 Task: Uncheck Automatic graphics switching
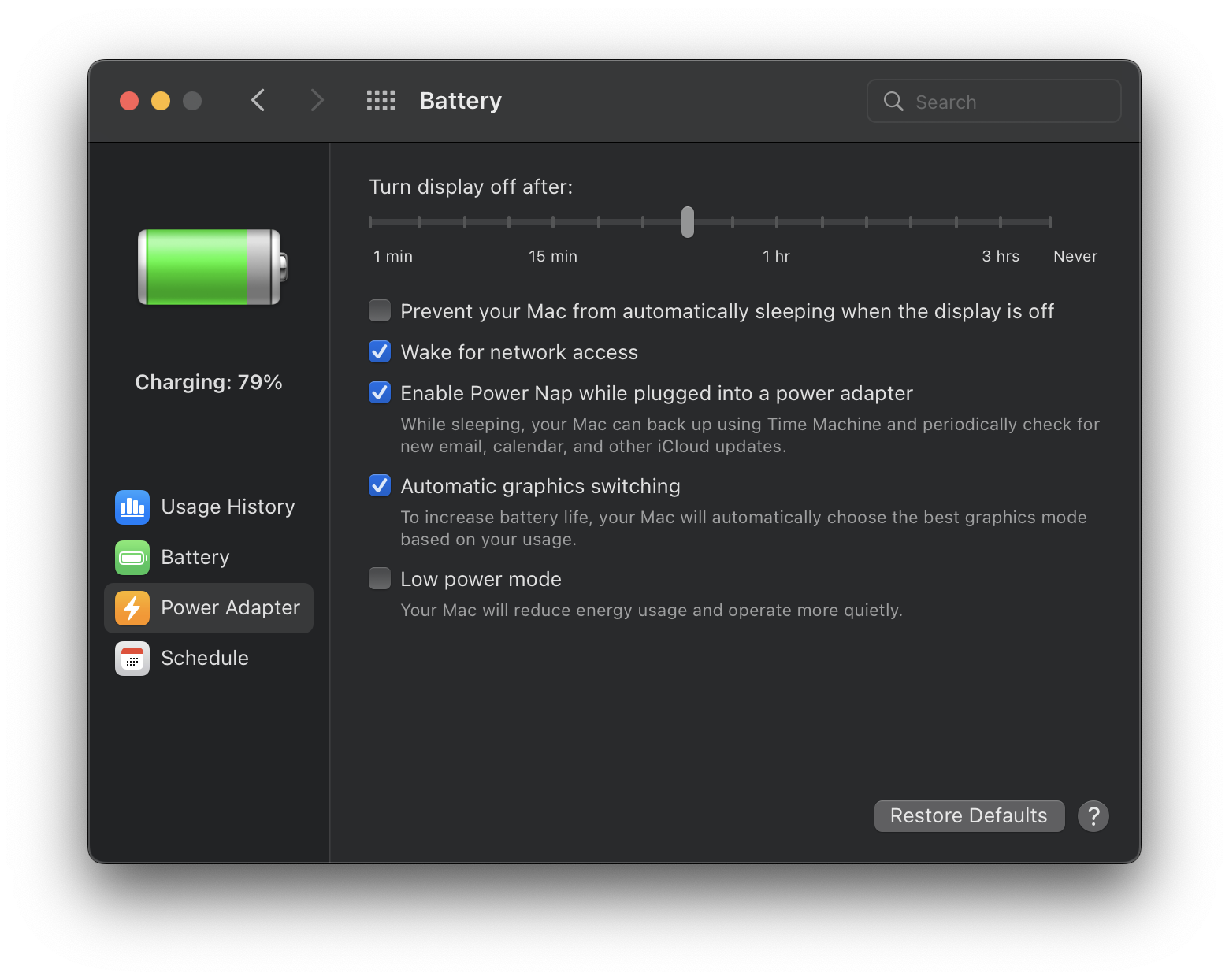click(x=380, y=486)
